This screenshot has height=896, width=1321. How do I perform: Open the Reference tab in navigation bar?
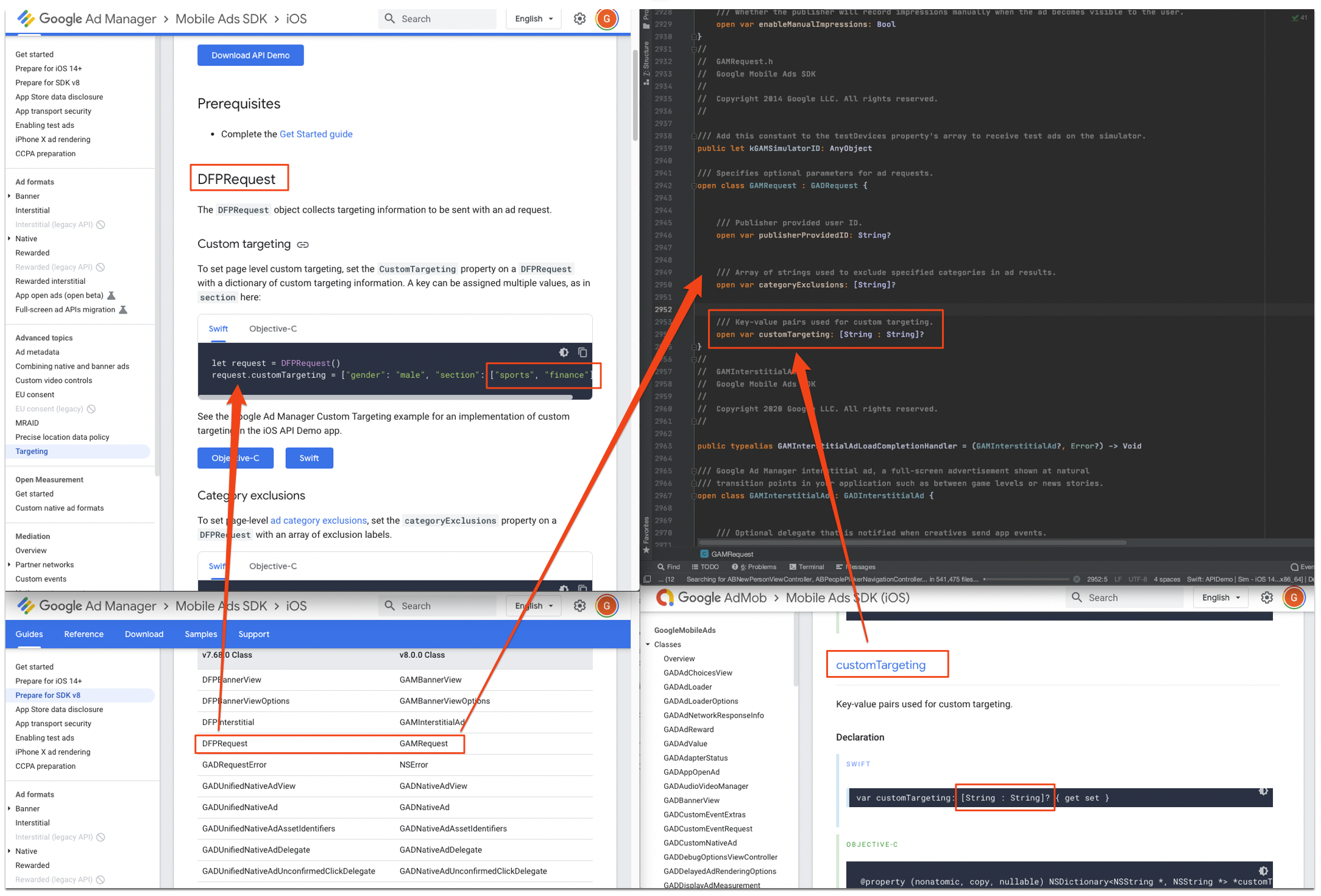pos(83,634)
